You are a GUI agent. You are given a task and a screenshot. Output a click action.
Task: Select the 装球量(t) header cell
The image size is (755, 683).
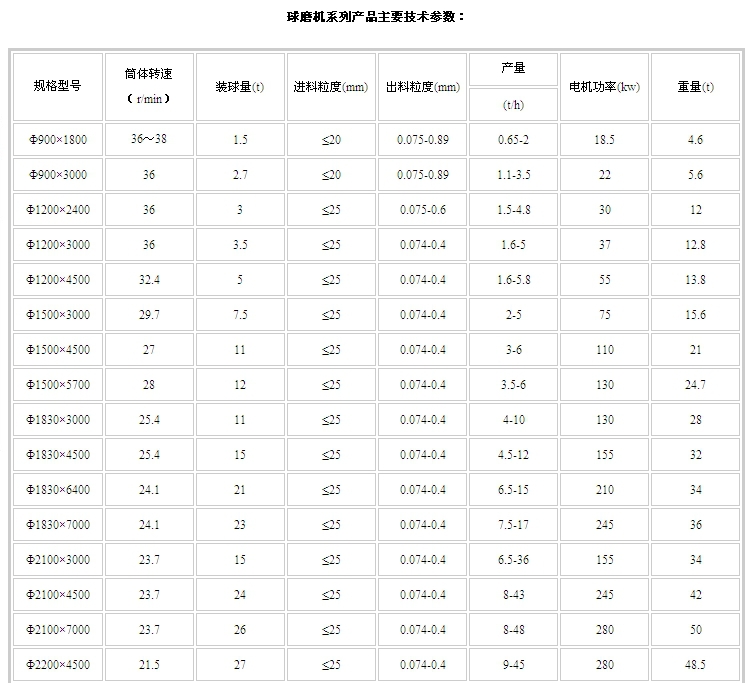[240, 87]
